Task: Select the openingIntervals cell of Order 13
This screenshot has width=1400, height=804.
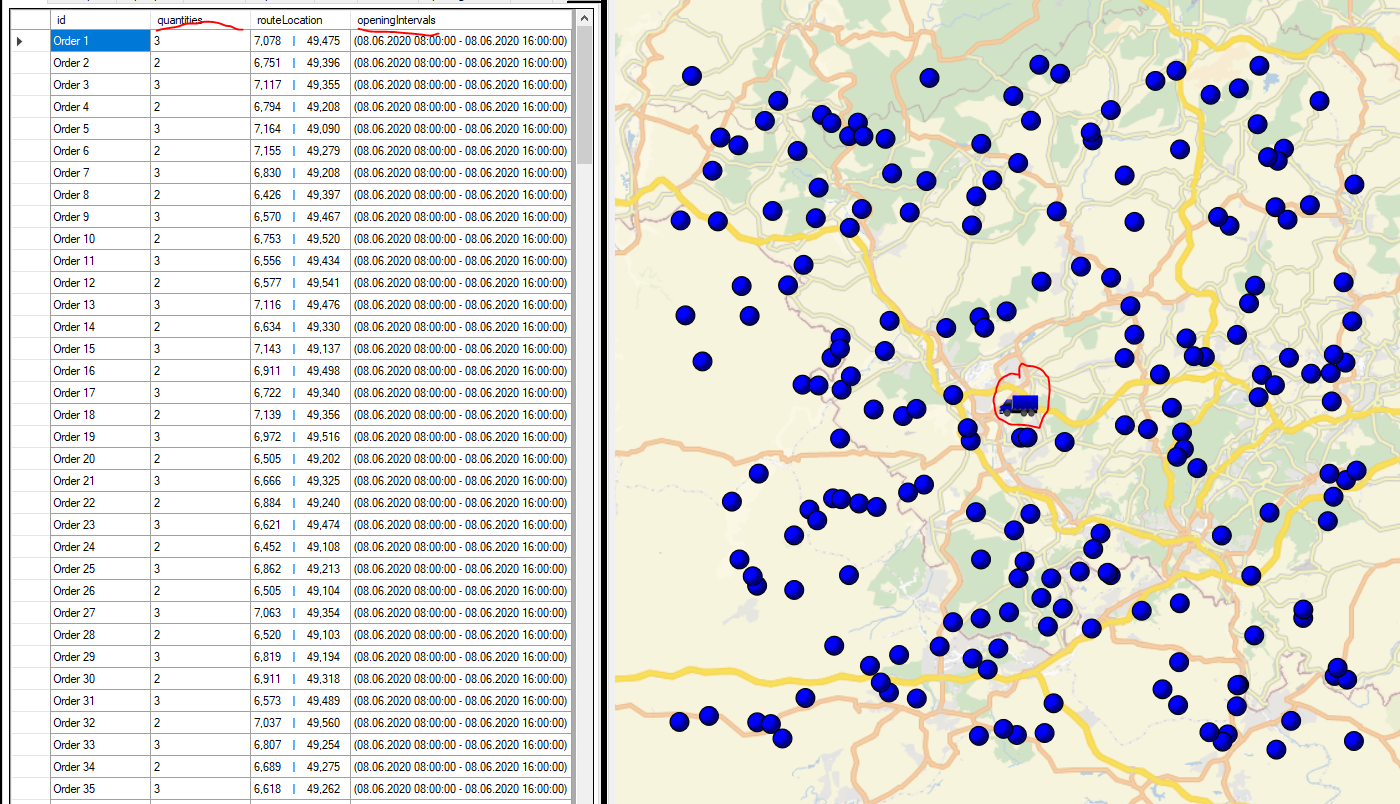Action: point(460,305)
